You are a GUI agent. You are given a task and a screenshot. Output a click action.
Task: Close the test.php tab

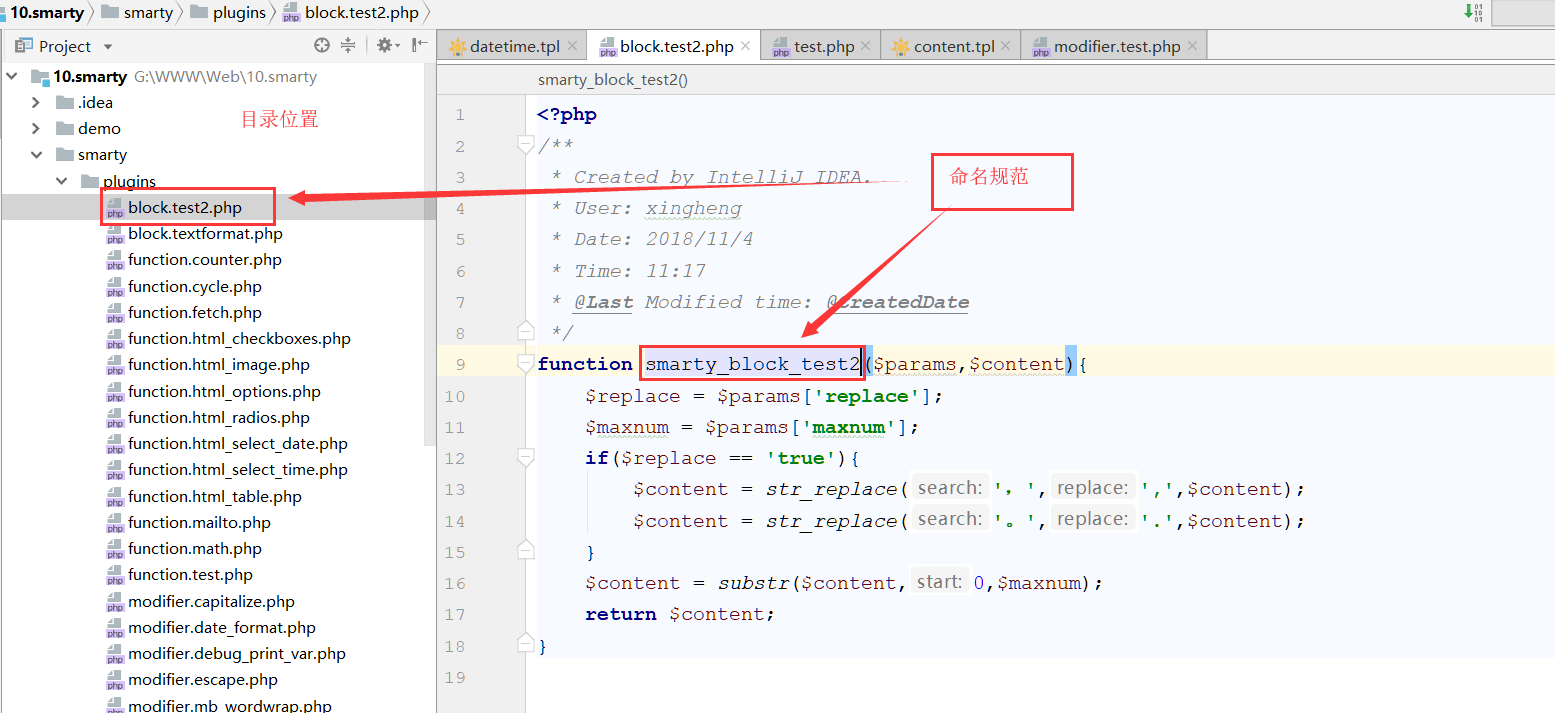point(866,46)
